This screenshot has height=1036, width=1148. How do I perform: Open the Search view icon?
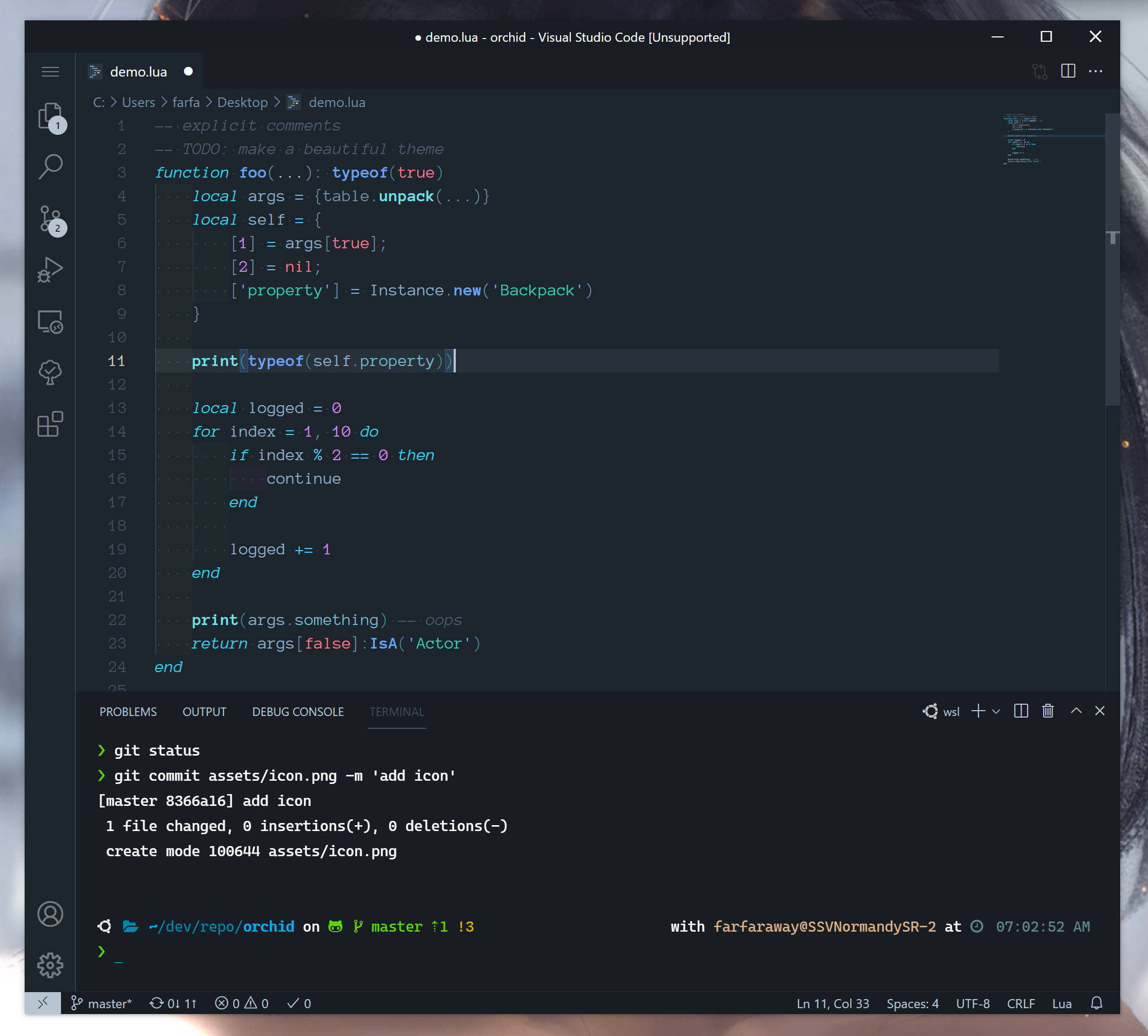point(50,167)
